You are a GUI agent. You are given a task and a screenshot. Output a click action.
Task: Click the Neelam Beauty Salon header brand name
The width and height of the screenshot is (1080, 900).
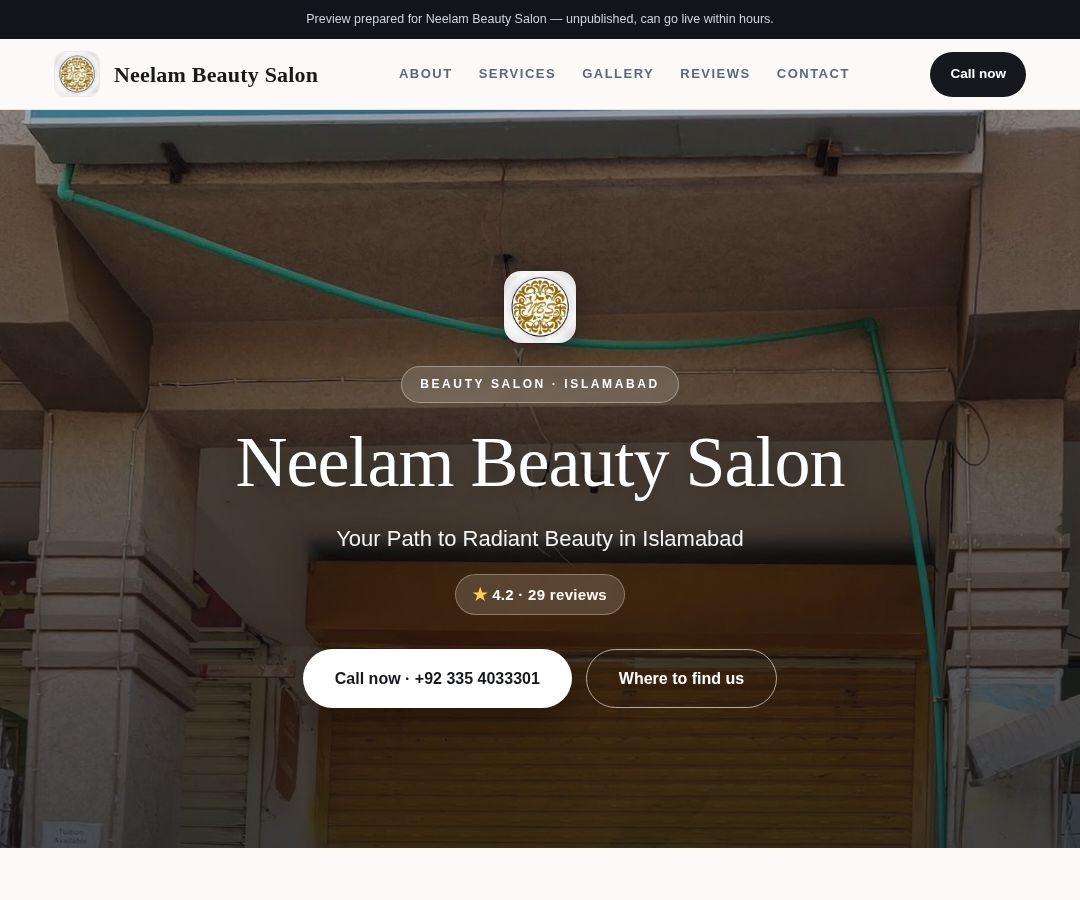pos(216,75)
